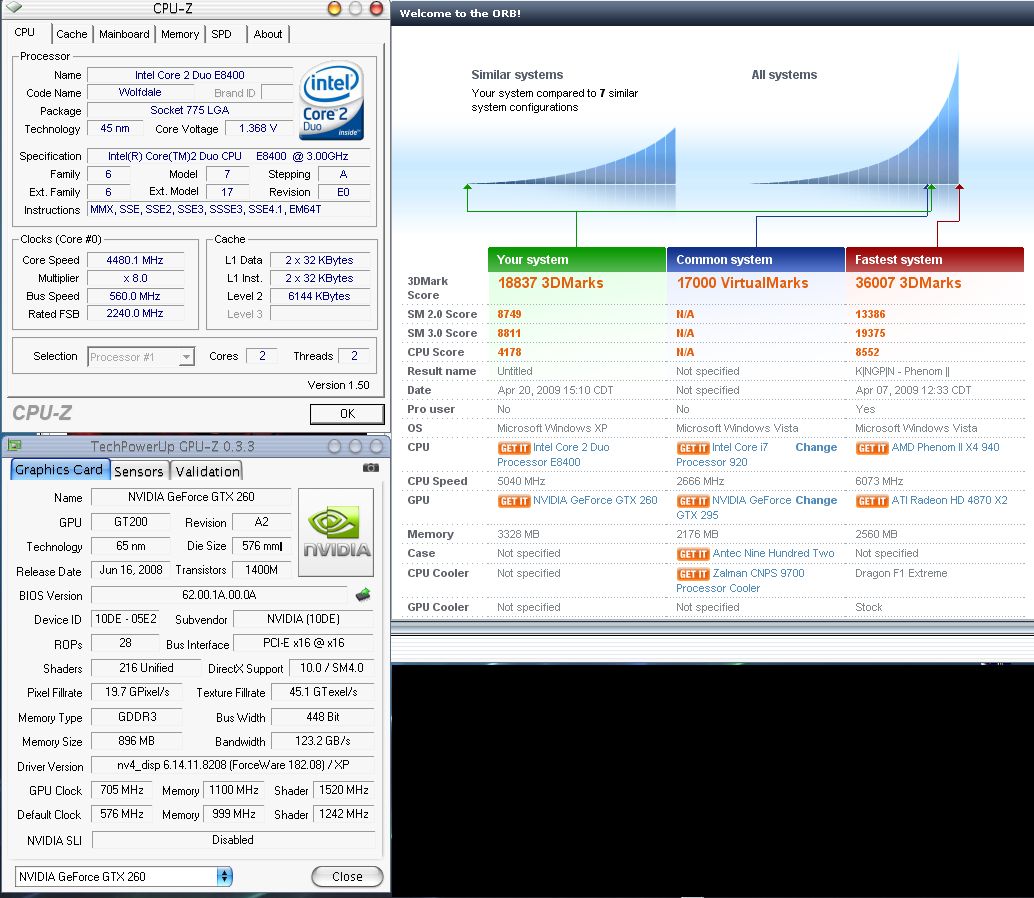Click the NVIDIA SLI Disabled field
The image size is (1034, 898).
233,840
